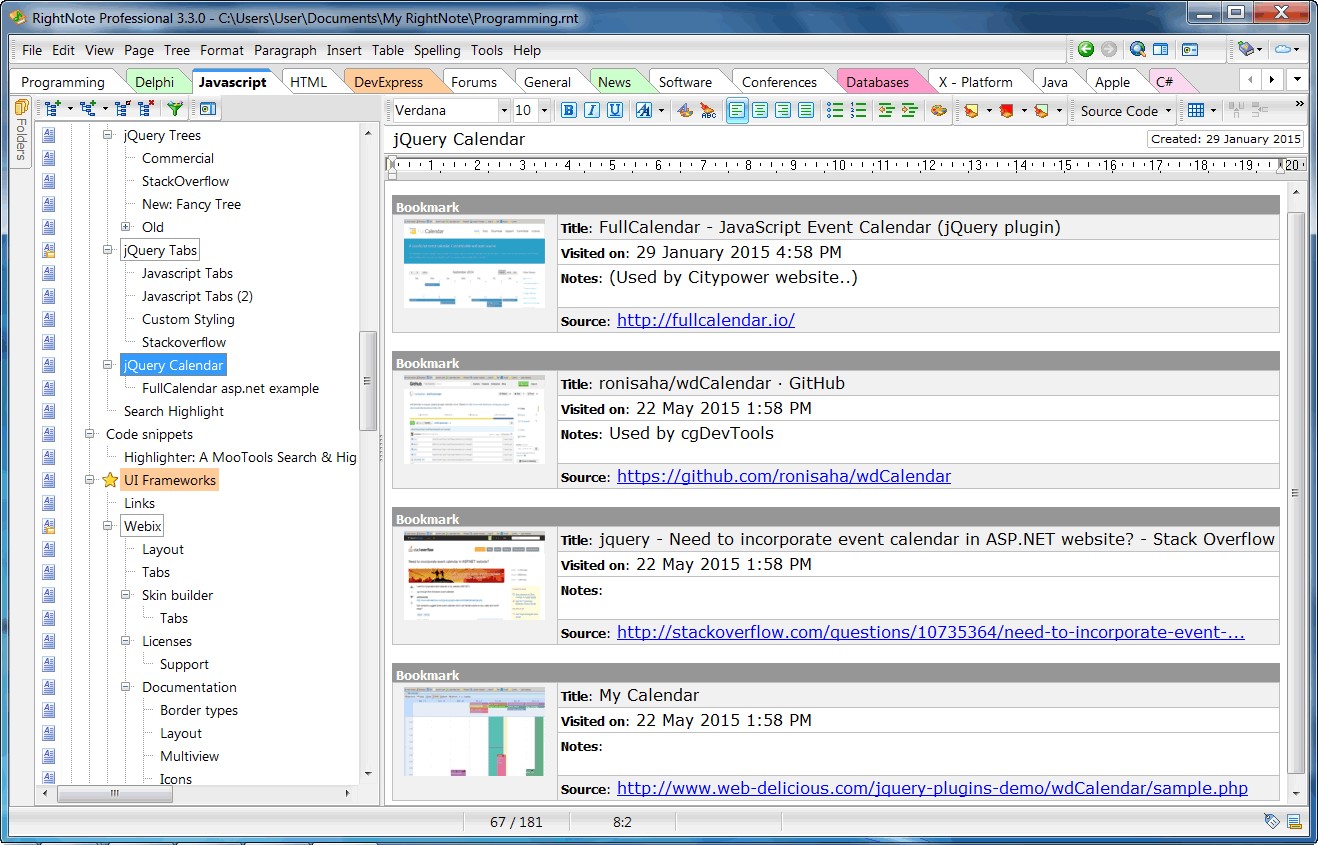Click the spell check ABC icon
This screenshot has height=845, width=1318.
coord(708,111)
